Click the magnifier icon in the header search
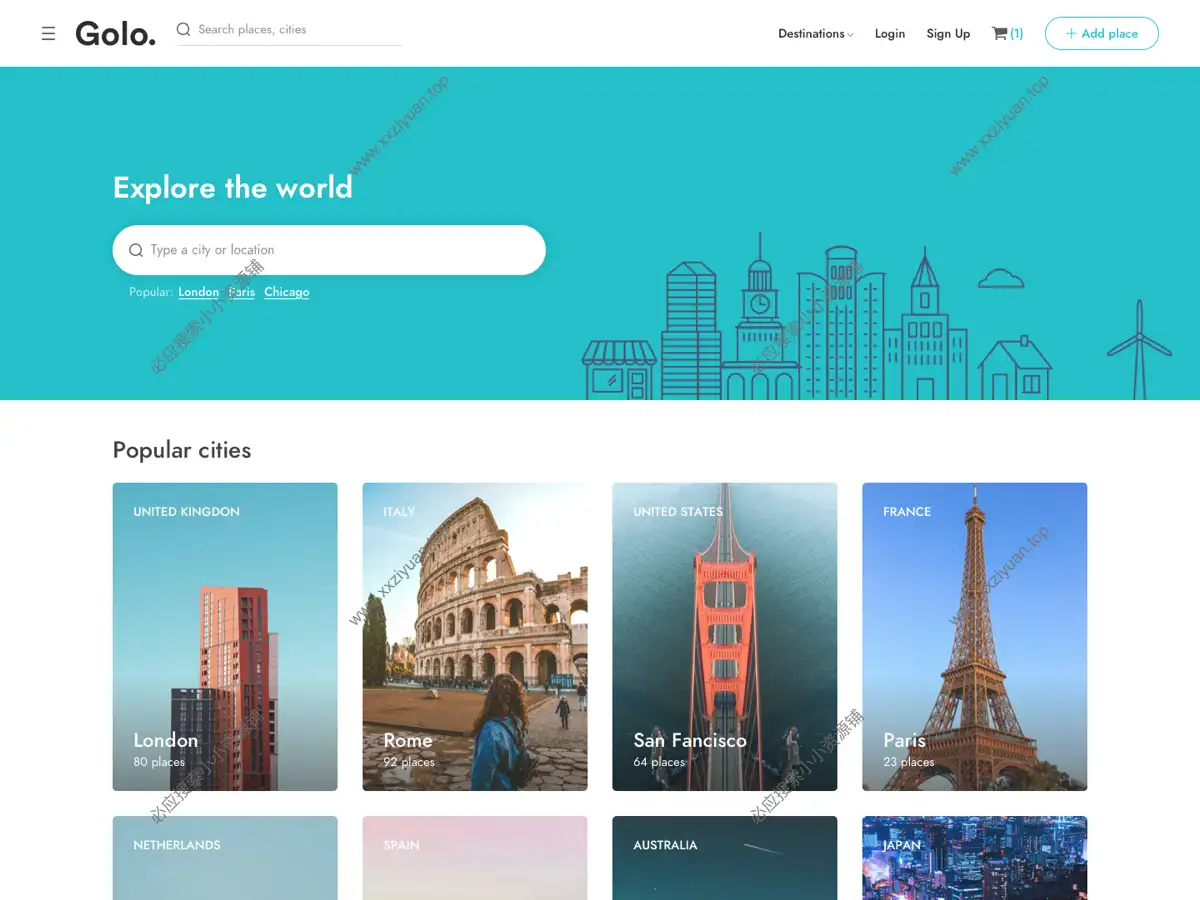 coord(183,30)
